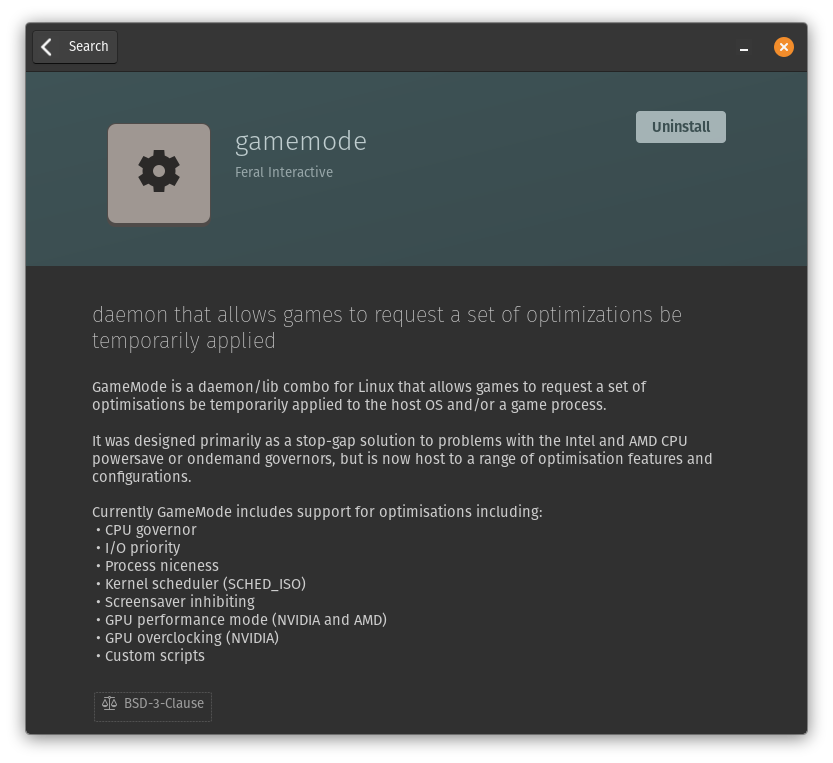Image resolution: width=833 pixels, height=763 pixels.
Task: Uninstall the gamemode package
Action: pyautogui.click(x=681, y=127)
